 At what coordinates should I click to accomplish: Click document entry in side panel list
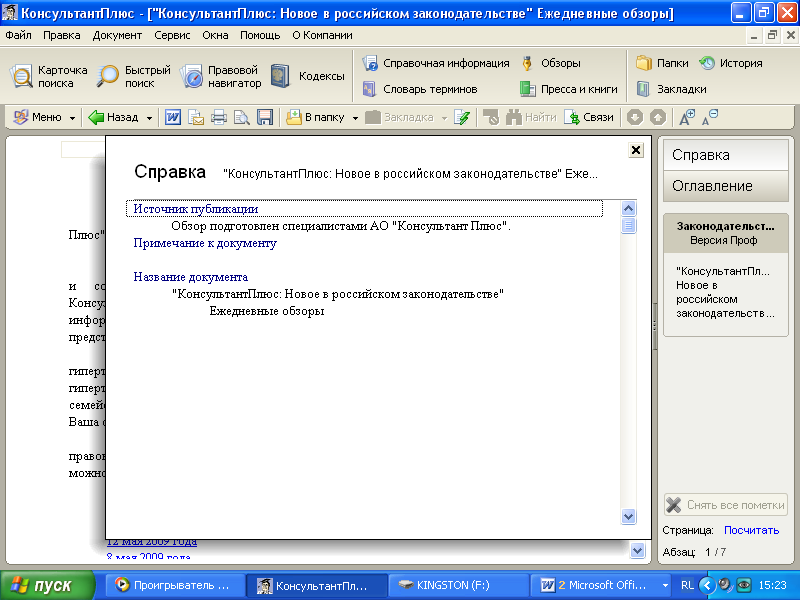[x=726, y=292]
